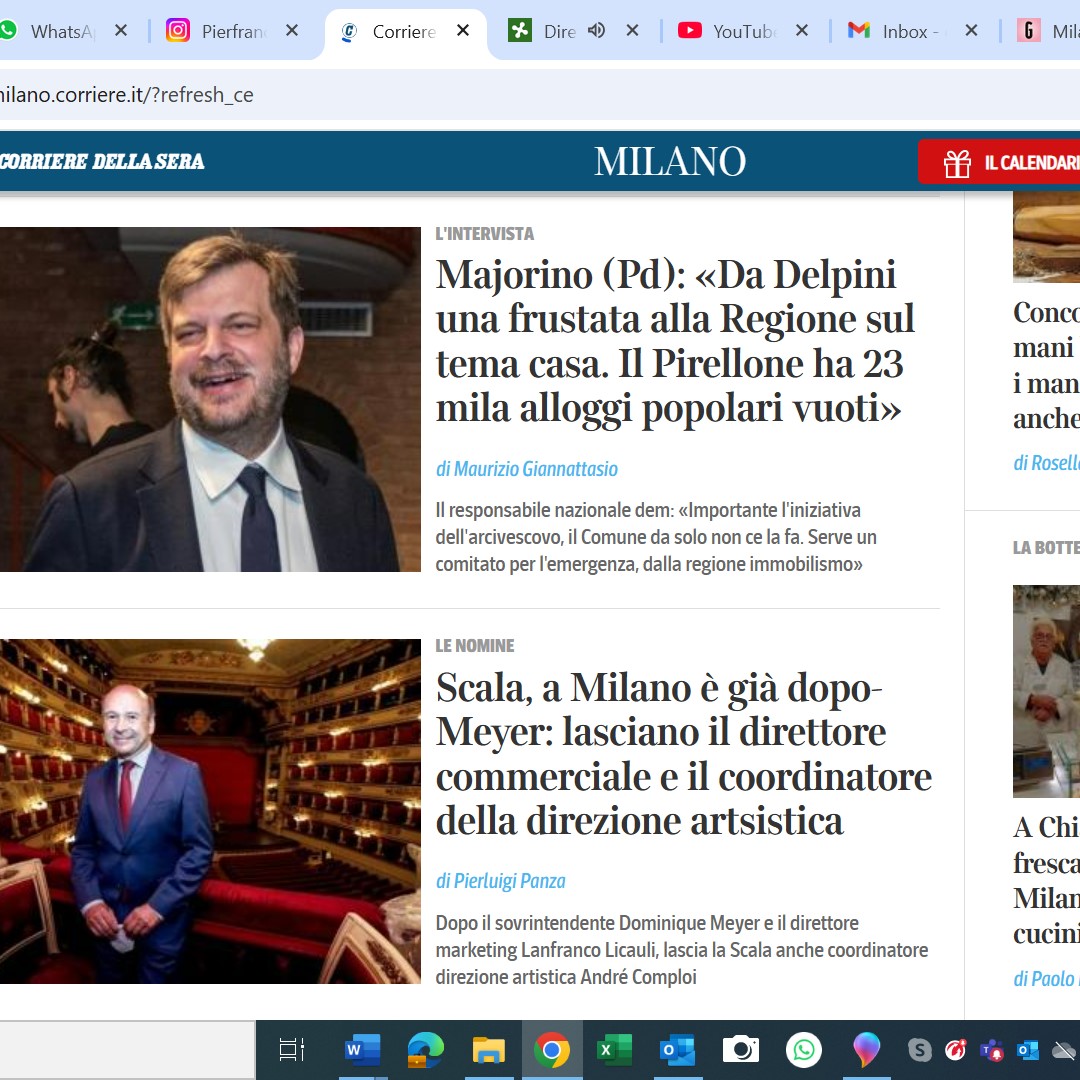Mute the audio icon on Dire tab
Screen dimensions: 1080x1080
[596, 30]
